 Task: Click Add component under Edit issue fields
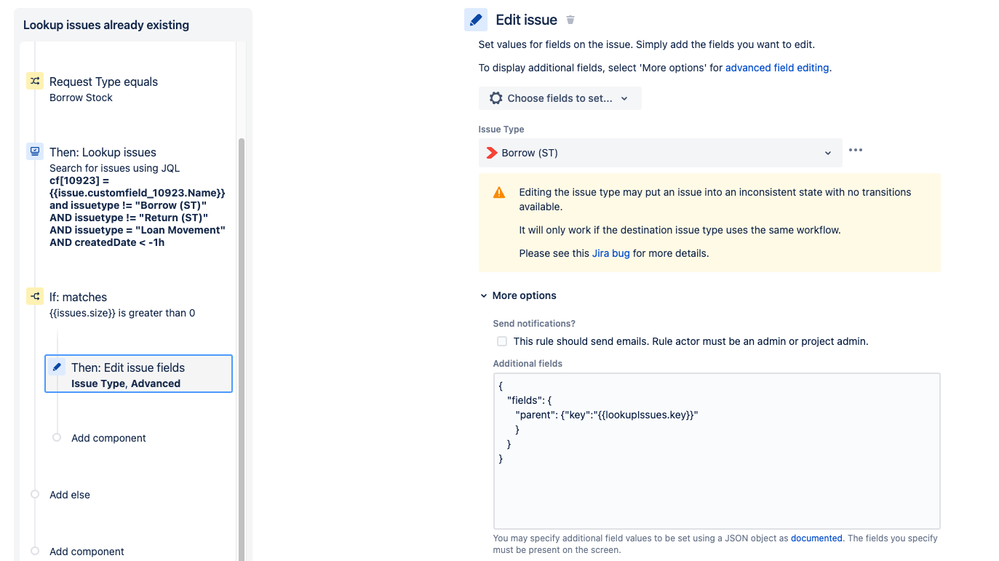(x=108, y=438)
